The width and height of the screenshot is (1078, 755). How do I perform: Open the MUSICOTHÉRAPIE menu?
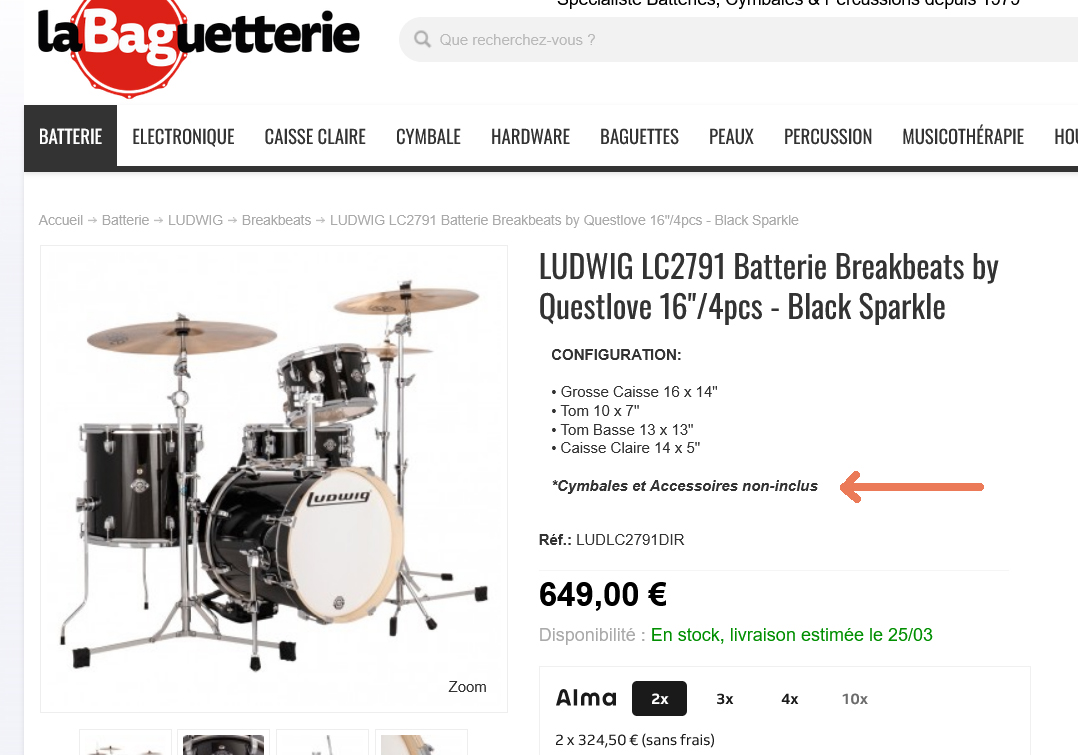963,137
